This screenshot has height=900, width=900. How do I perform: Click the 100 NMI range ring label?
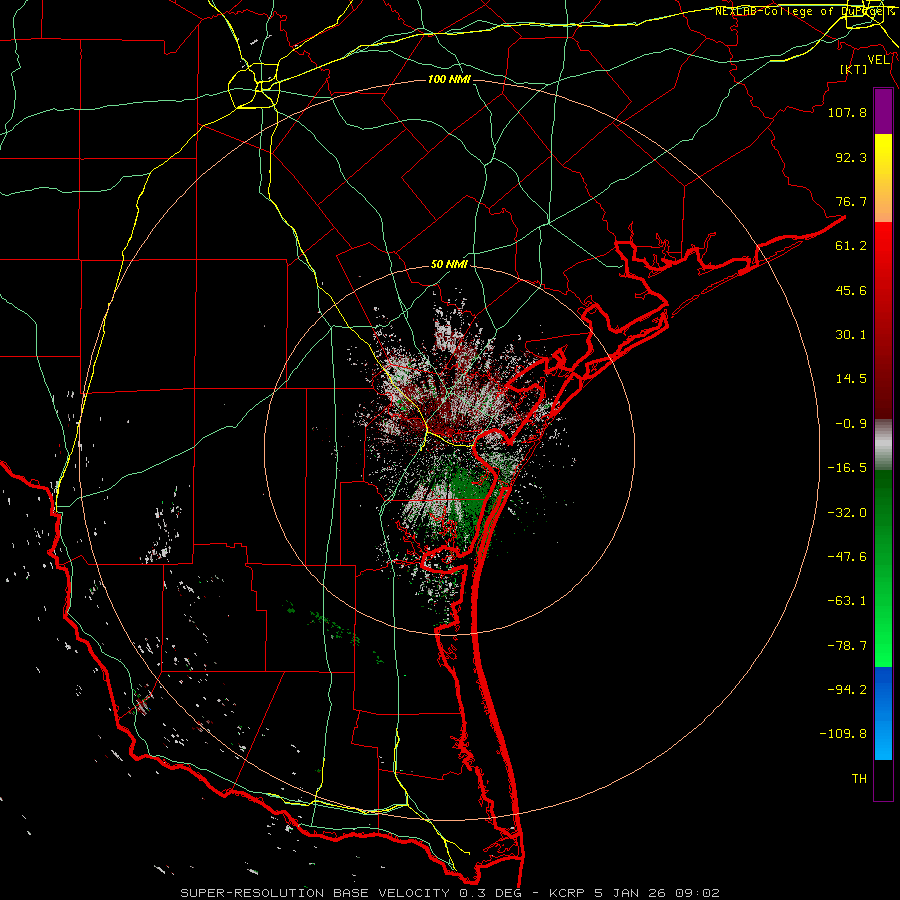click(x=449, y=79)
